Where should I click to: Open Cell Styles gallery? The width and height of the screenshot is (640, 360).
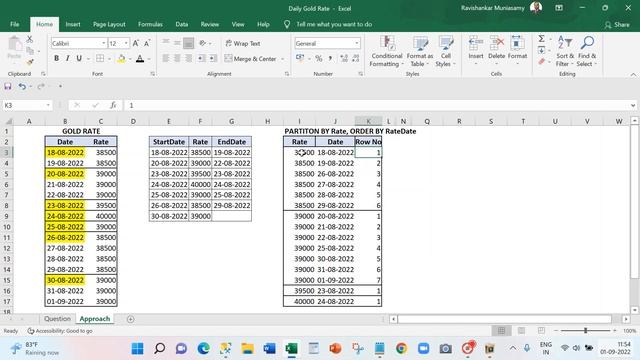pyautogui.click(x=445, y=51)
